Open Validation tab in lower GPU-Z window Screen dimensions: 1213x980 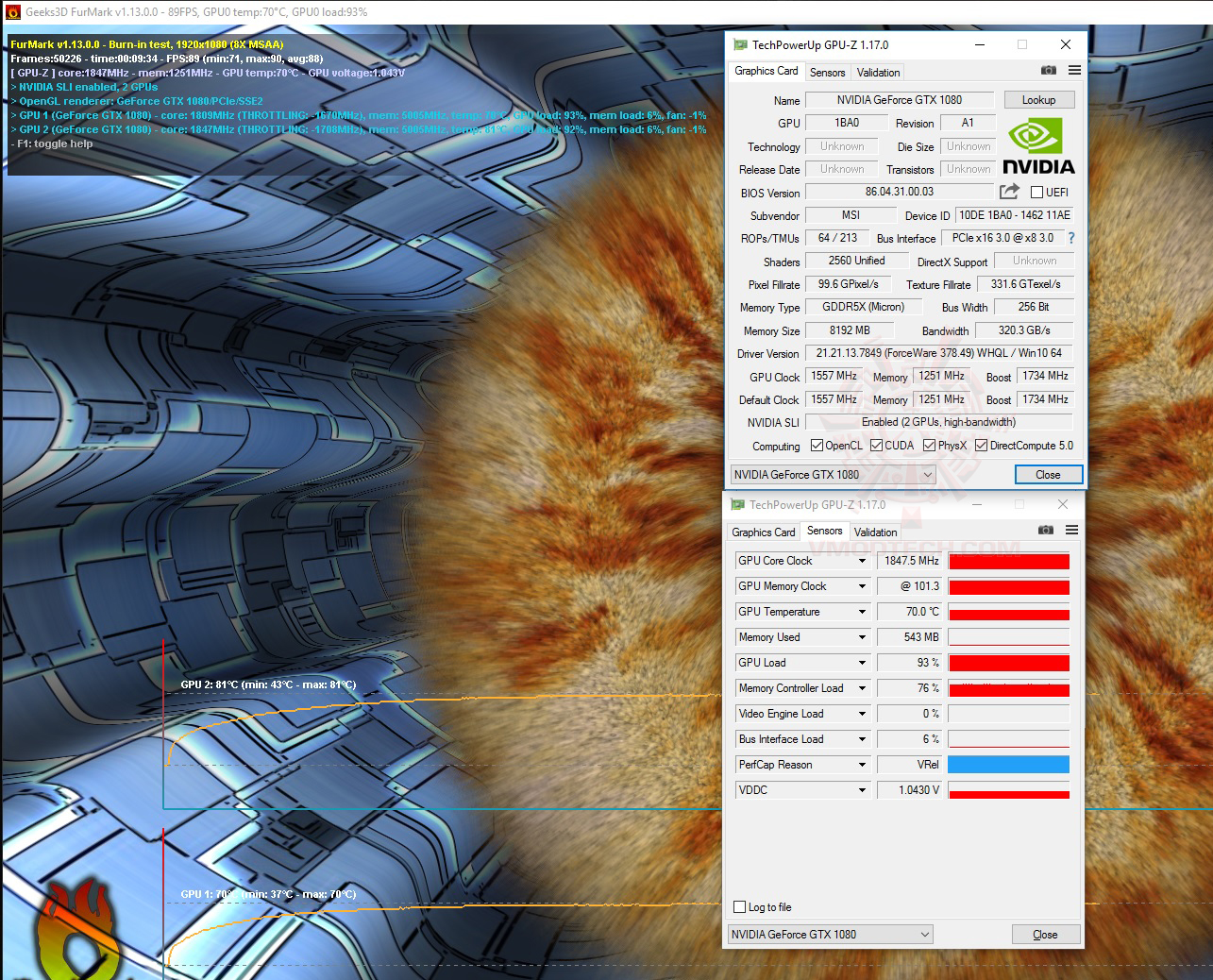coord(875,532)
